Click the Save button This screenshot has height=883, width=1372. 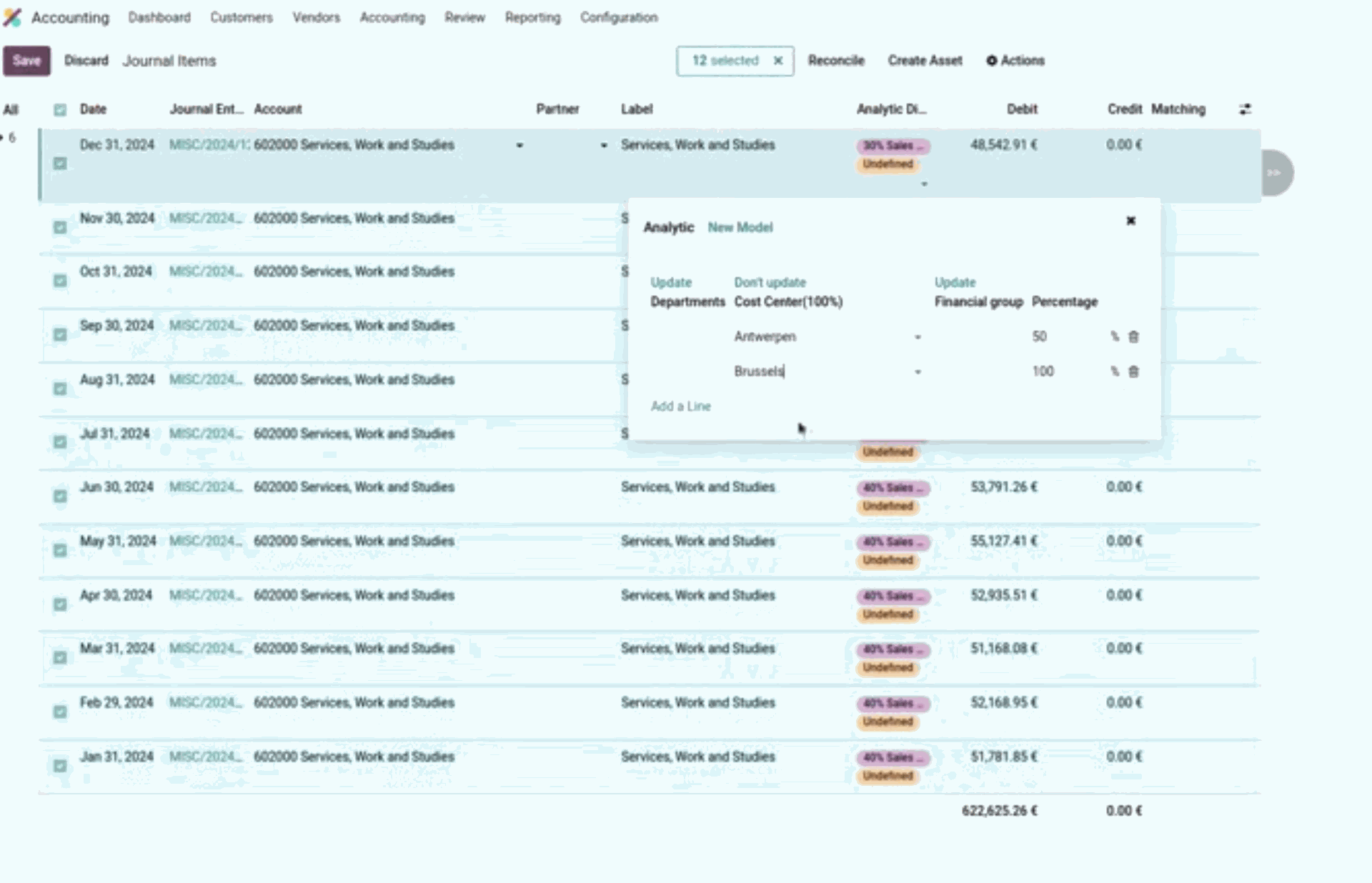click(x=26, y=61)
